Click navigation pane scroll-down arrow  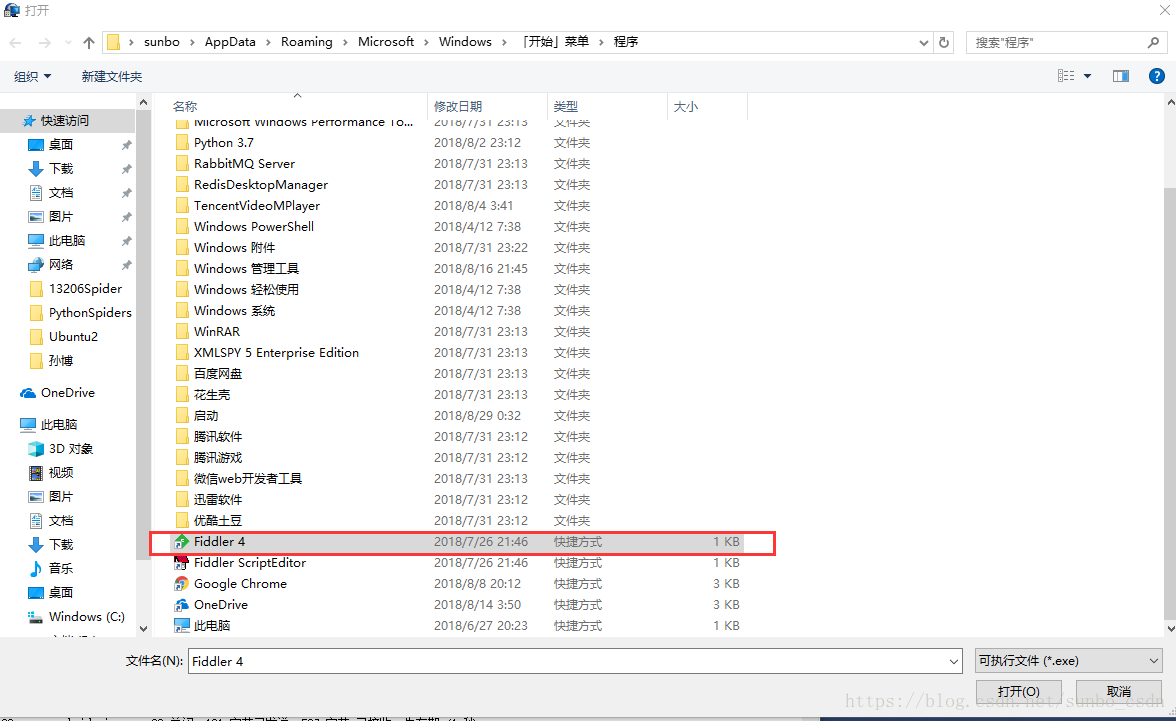[143, 629]
